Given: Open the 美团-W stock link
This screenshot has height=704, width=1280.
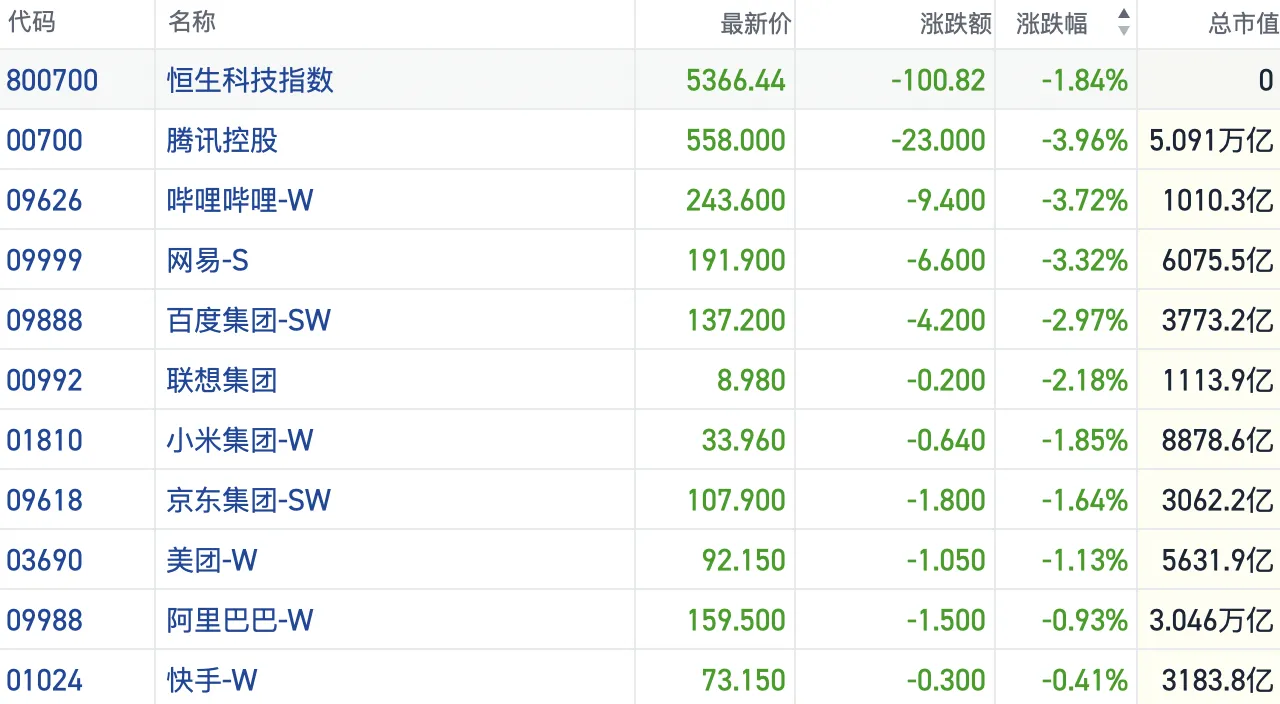Looking at the screenshot, I should pyautogui.click(x=212, y=560).
